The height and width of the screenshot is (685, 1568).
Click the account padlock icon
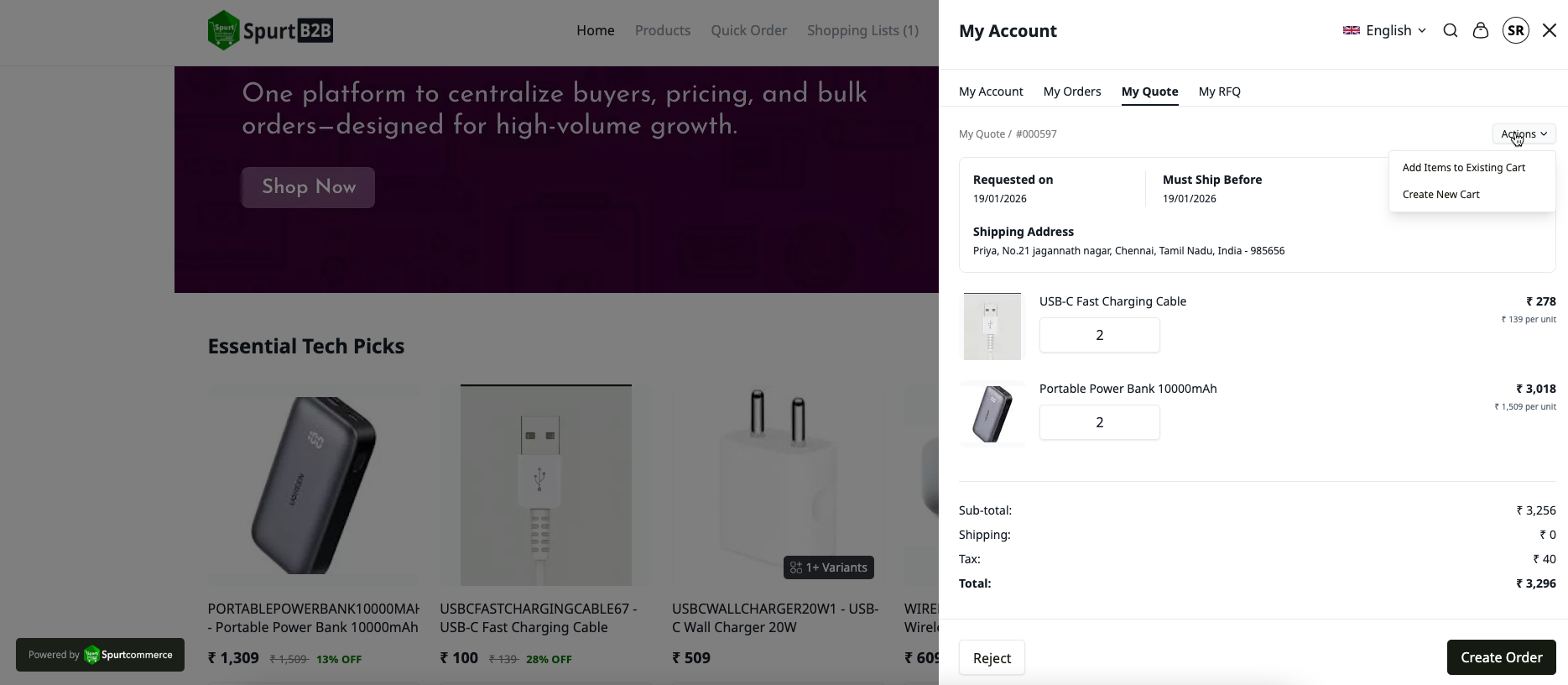click(1481, 30)
